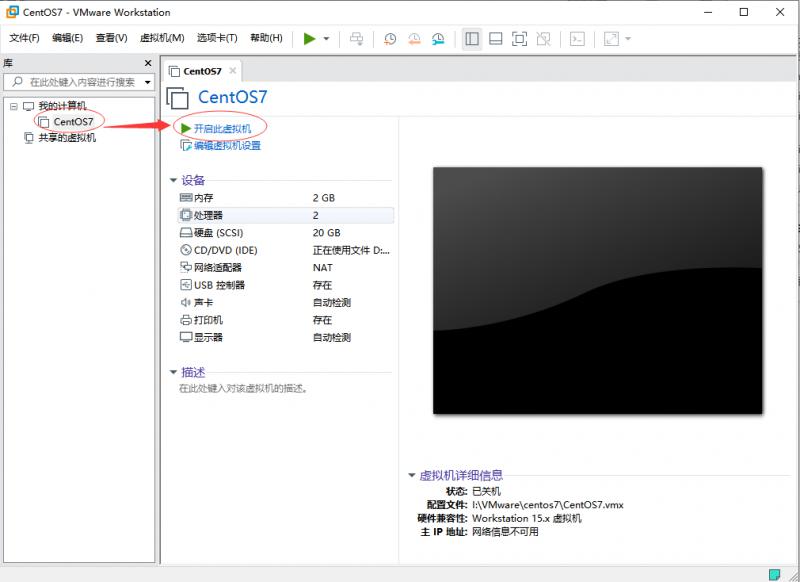Open the library search dropdown arrow

pyautogui.click(x=148, y=82)
